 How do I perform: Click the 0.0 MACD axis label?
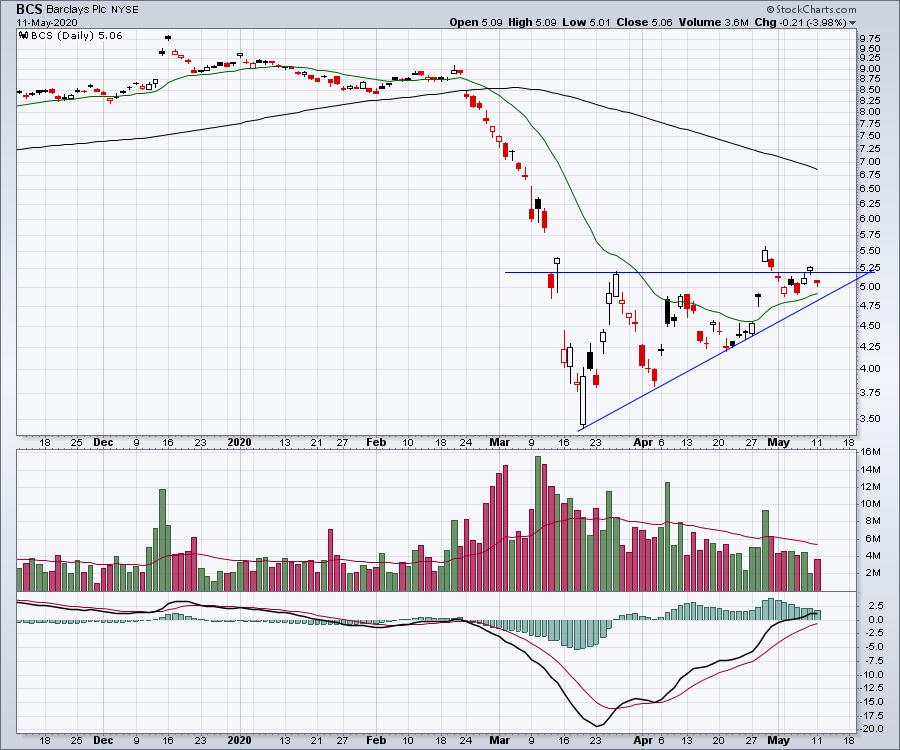(875, 620)
